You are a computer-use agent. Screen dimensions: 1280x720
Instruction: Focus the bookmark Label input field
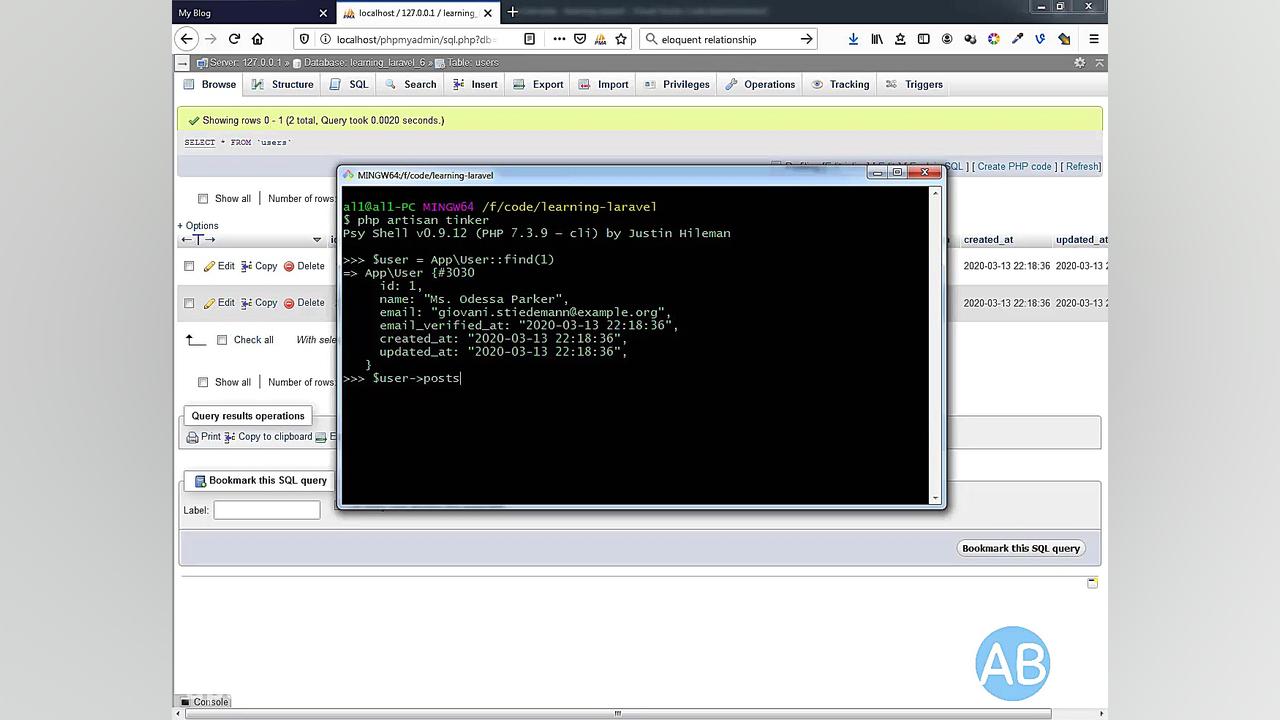click(267, 510)
